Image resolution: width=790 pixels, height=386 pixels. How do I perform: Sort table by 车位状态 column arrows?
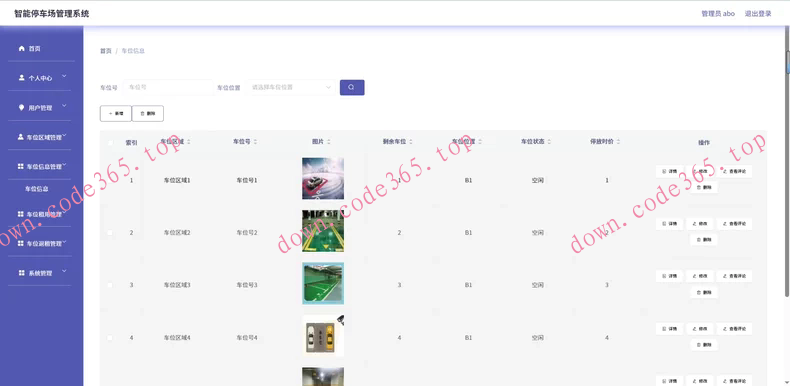click(549, 142)
